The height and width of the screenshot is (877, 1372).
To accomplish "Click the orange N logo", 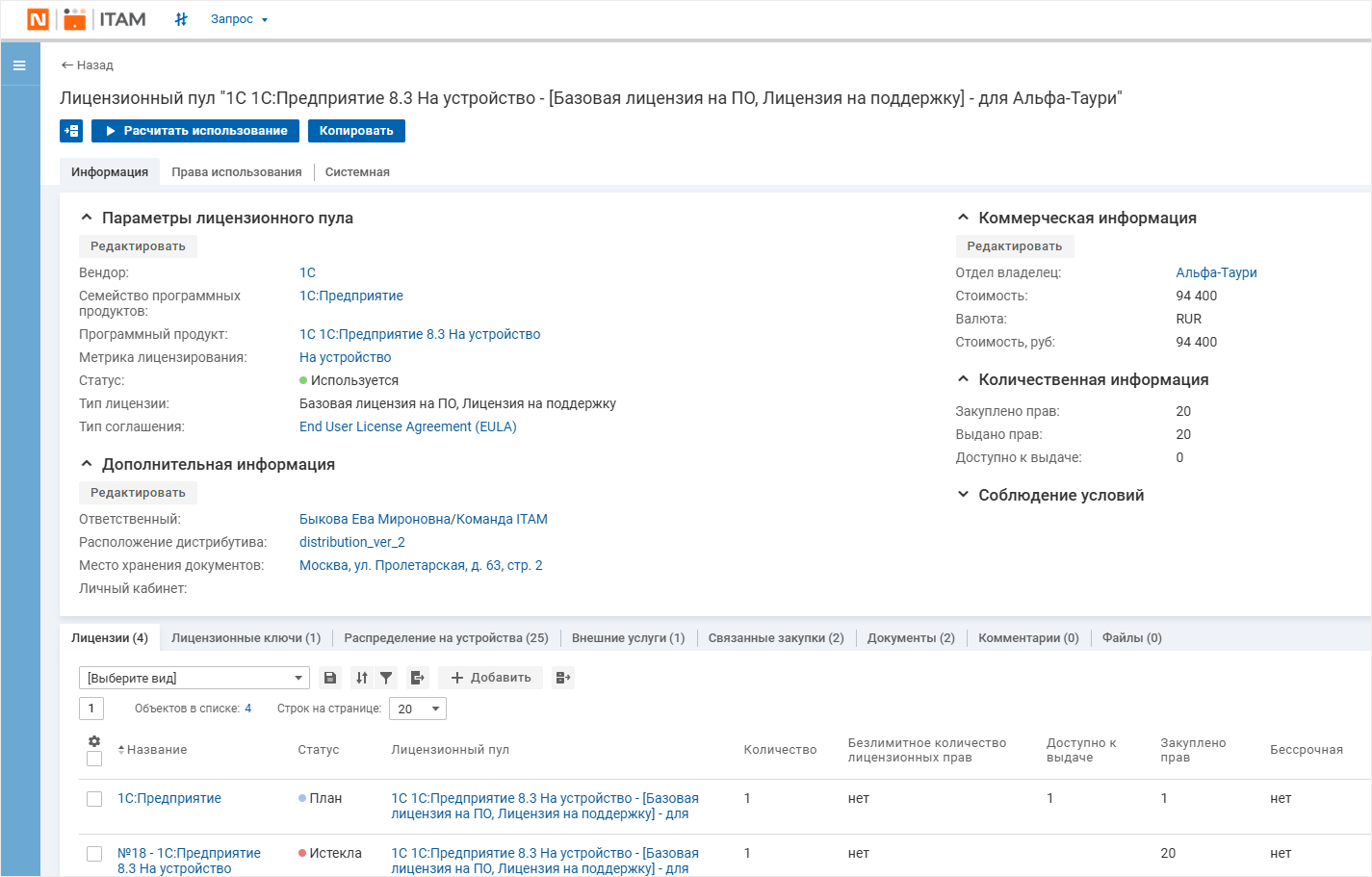I will pos(39,19).
